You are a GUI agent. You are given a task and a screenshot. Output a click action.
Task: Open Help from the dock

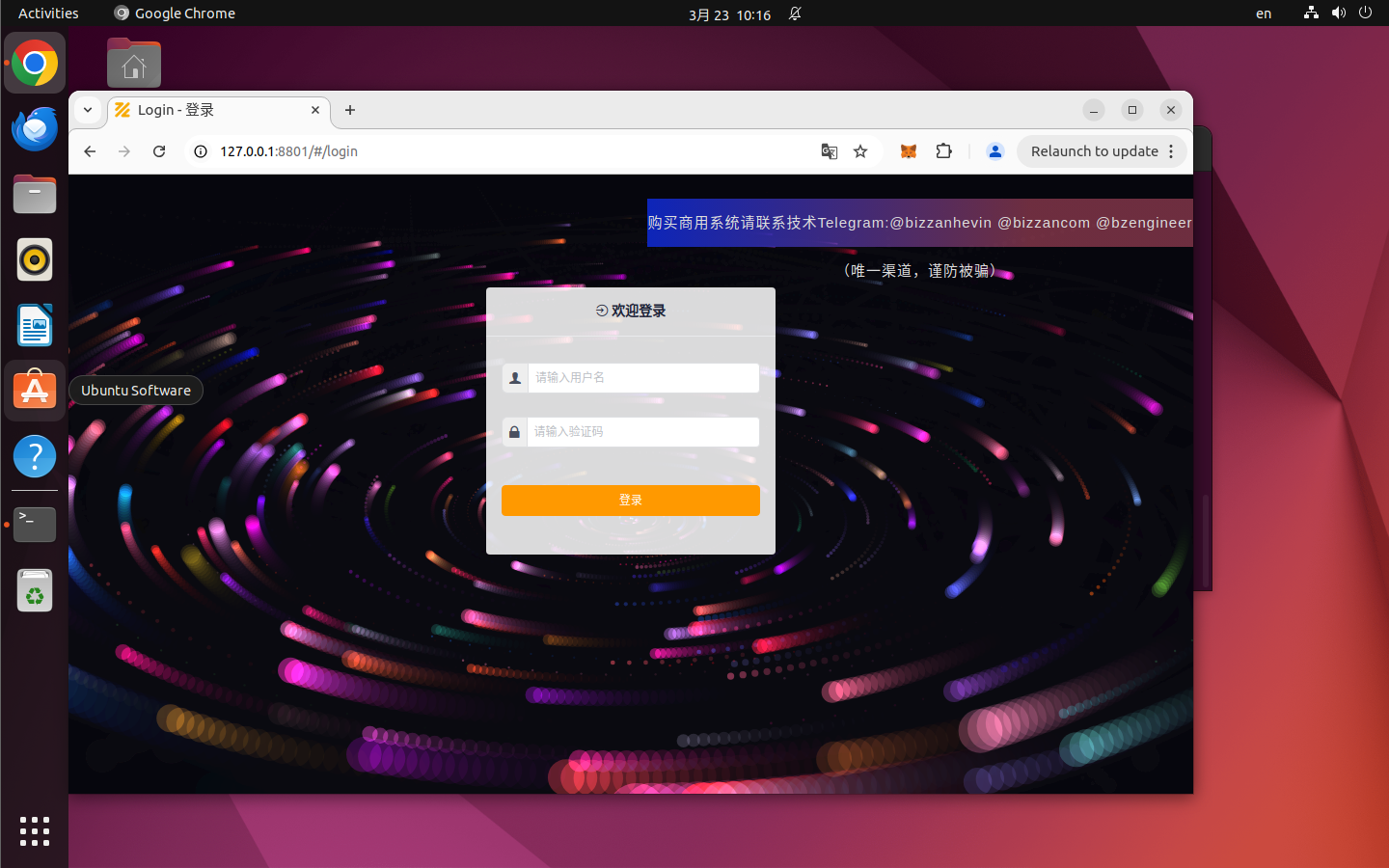pyautogui.click(x=35, y=456)
